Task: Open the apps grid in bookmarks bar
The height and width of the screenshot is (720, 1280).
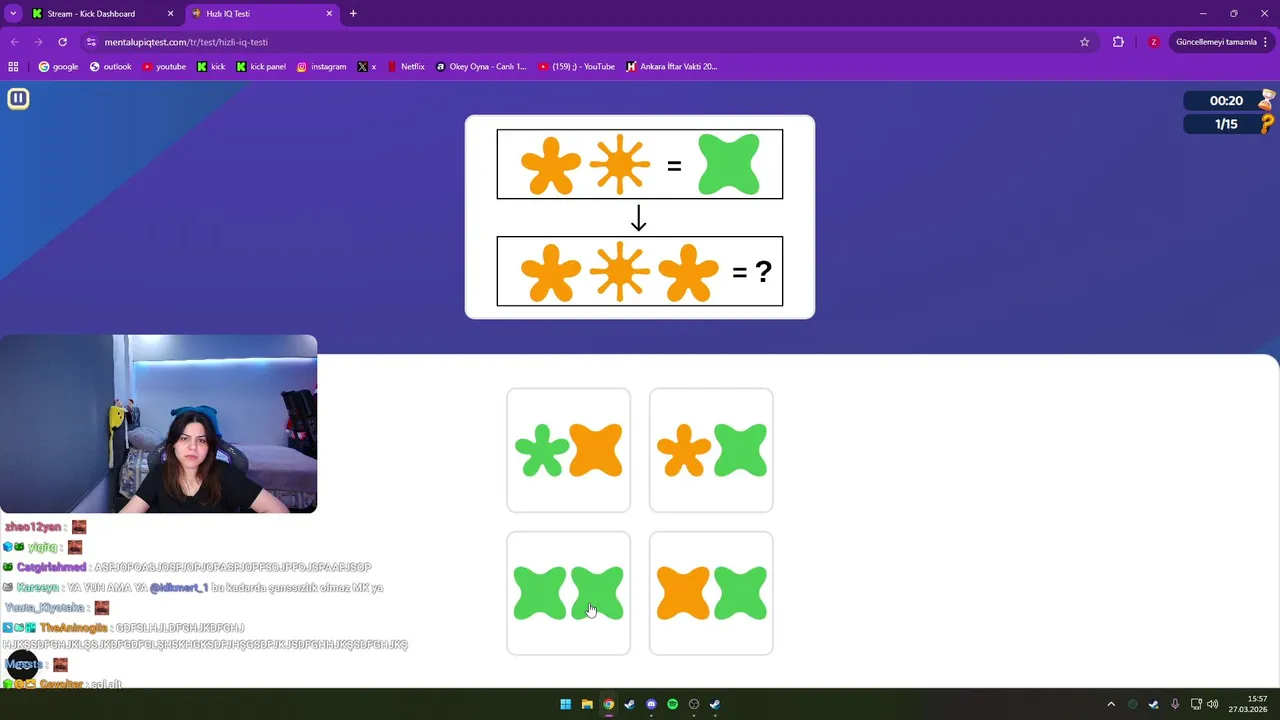Action: pos(13,67)
